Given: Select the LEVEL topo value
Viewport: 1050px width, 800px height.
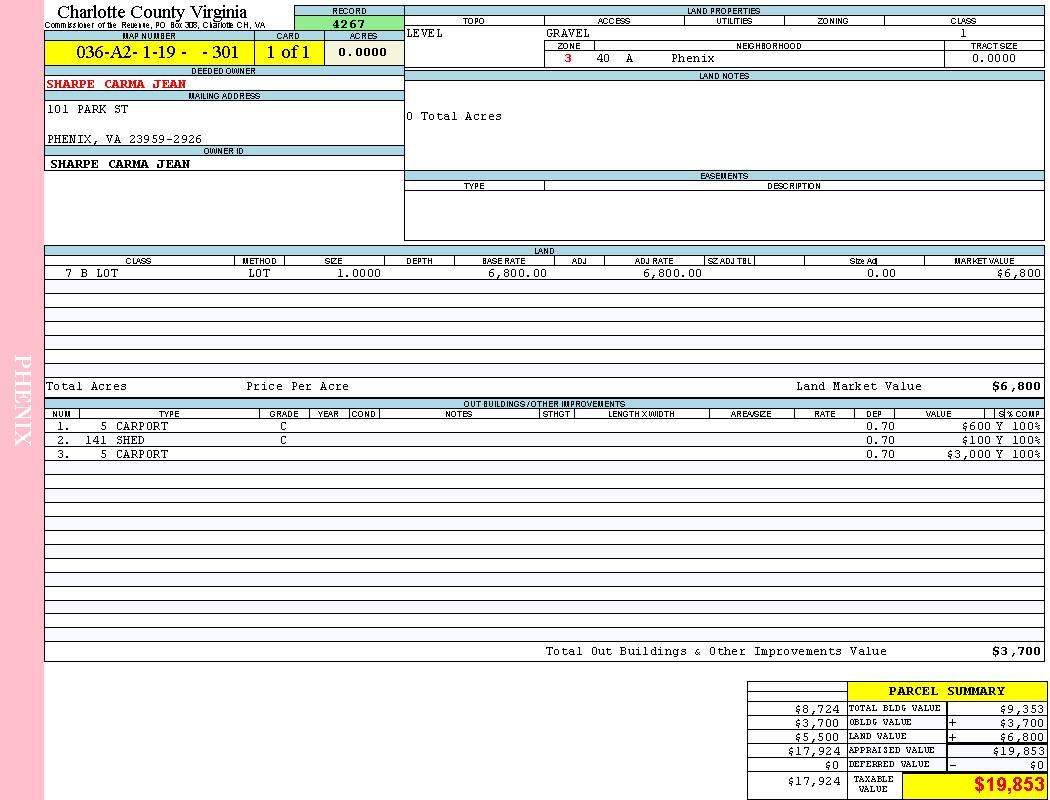Looking at the screenshot, I should (425, 33).
